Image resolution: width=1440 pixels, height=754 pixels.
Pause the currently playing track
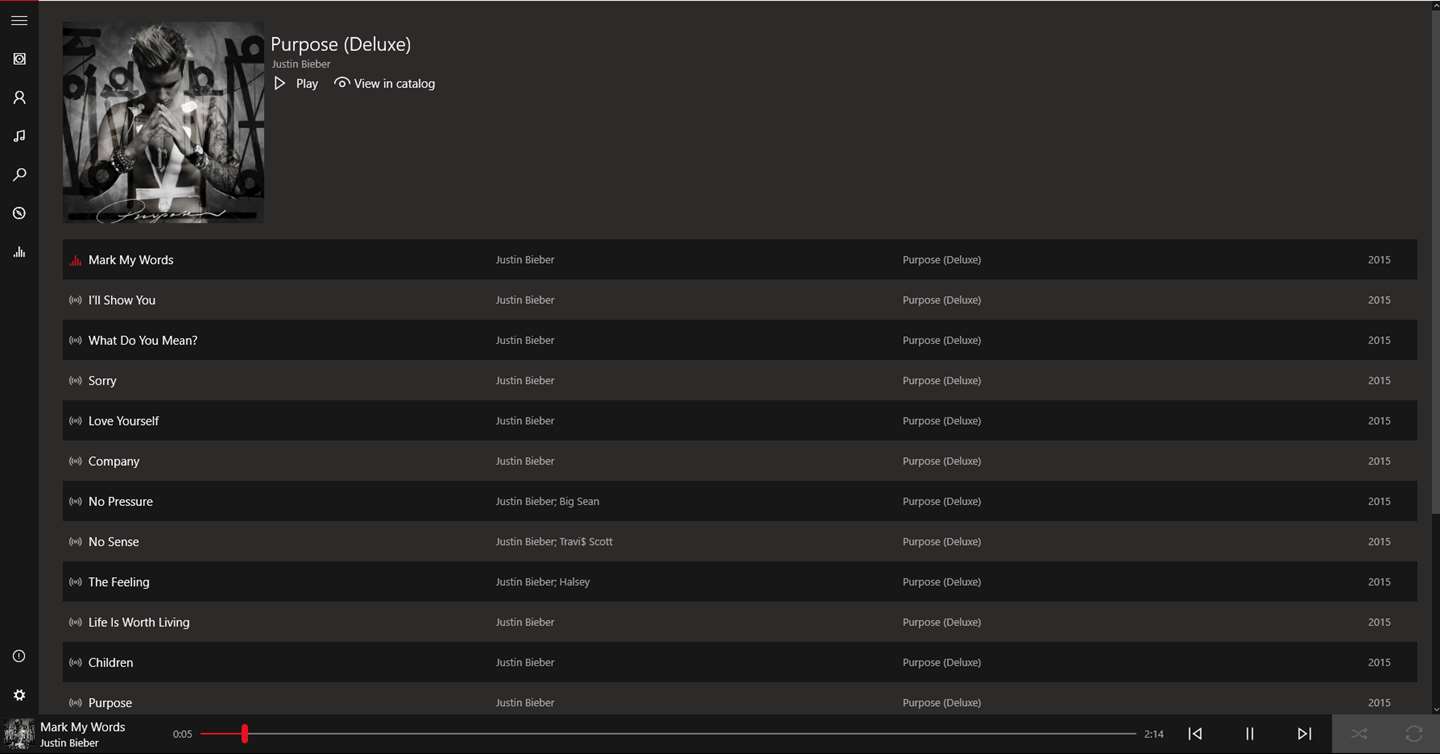pyautogui.click(x=1249, y=734)
